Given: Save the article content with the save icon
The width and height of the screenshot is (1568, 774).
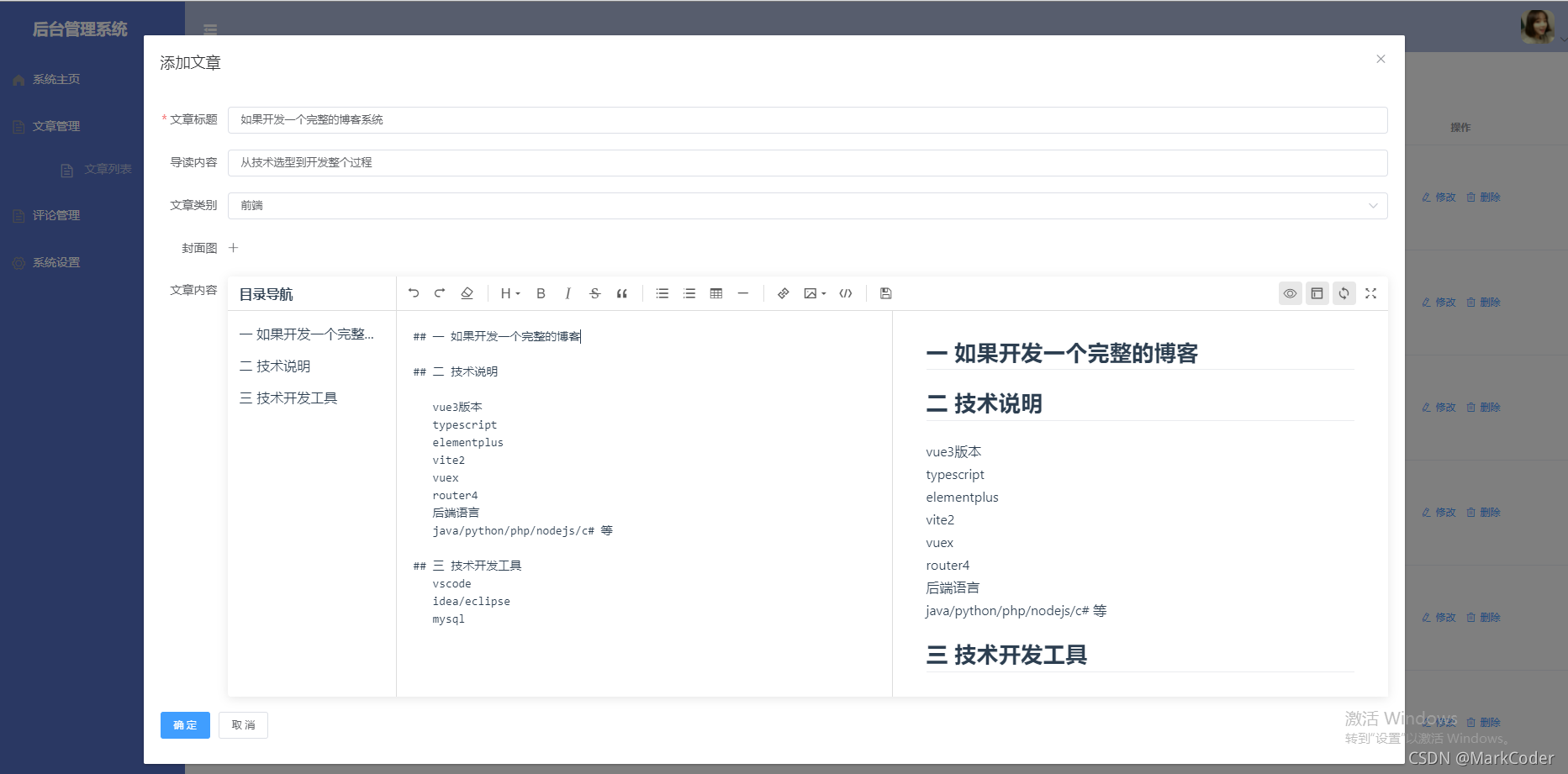Looking at the screenshot, I should click(x=885, y=293).
